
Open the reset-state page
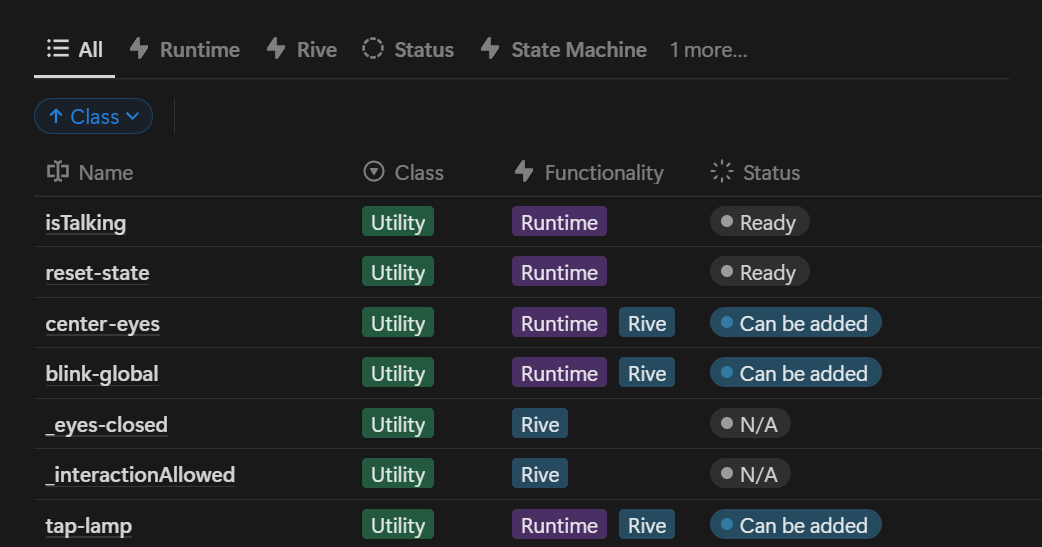tap(98, 273)
